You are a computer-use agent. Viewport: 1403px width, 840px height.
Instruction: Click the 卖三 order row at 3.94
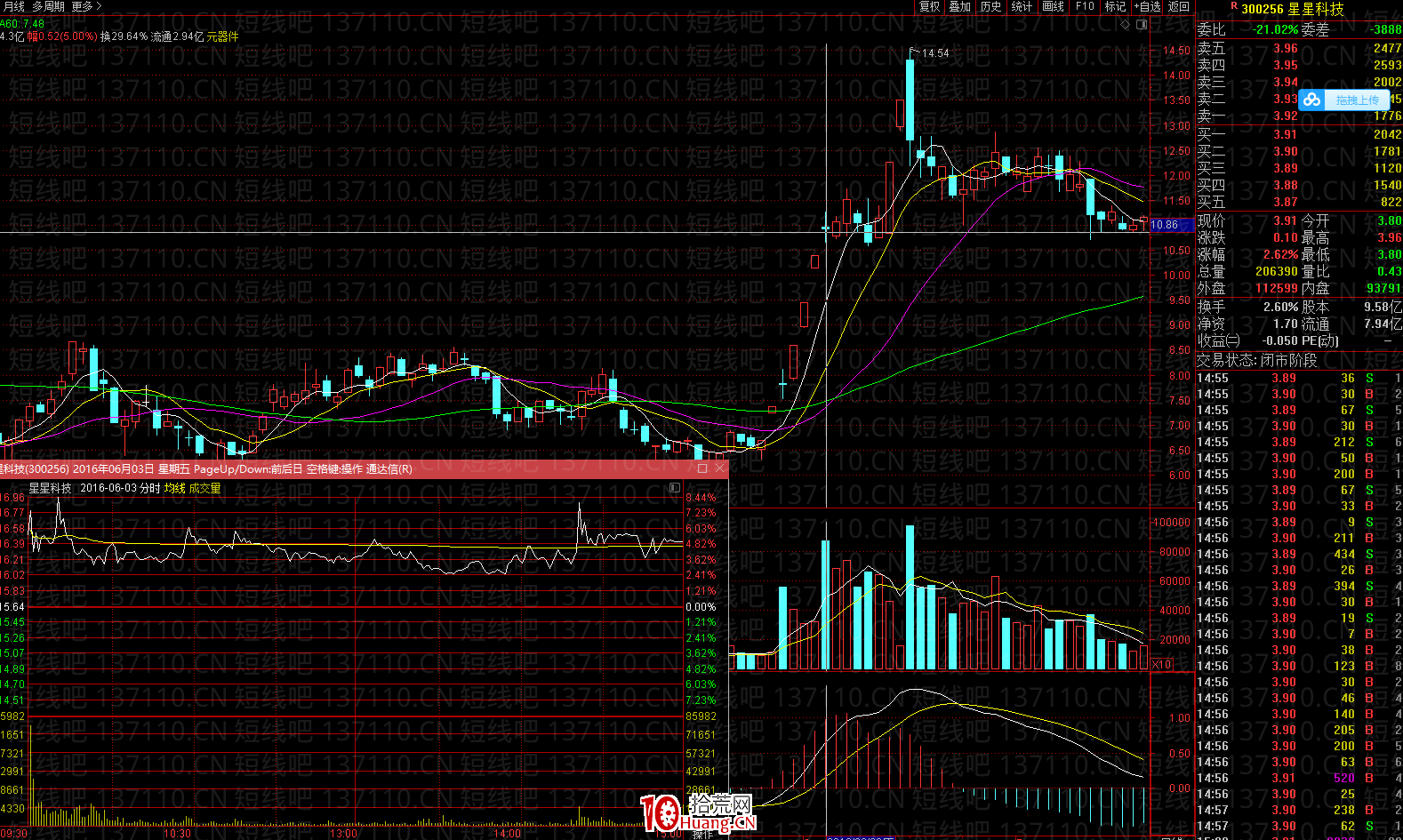pyautogui.click(x=1299, y=82)
